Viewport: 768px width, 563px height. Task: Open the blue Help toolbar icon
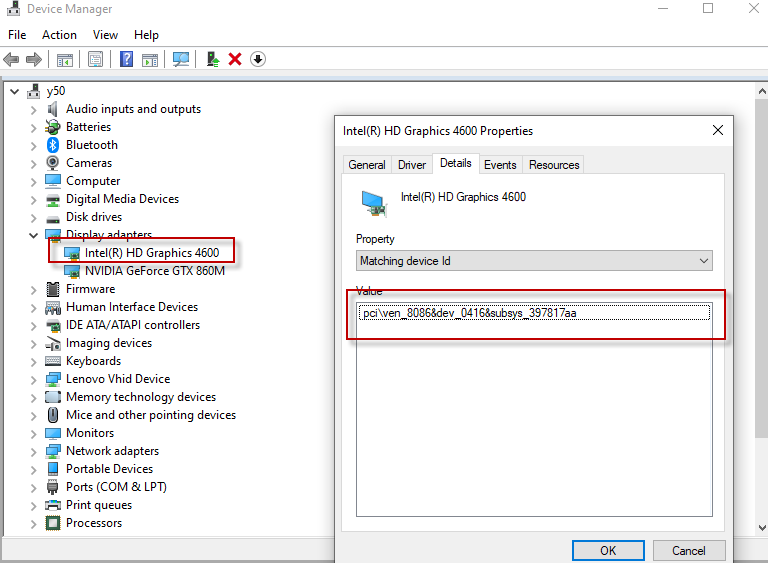tap(126, 60)
